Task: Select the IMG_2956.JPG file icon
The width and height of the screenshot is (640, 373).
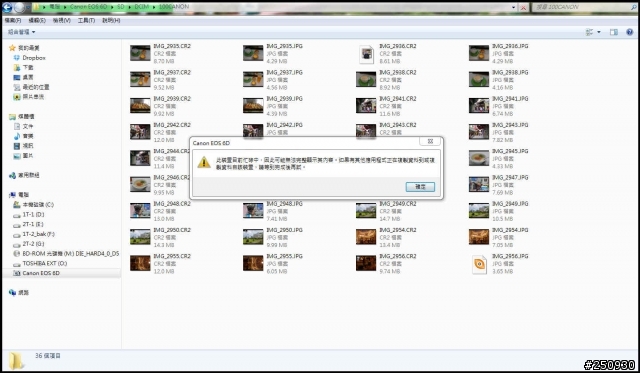Action: 479,264
